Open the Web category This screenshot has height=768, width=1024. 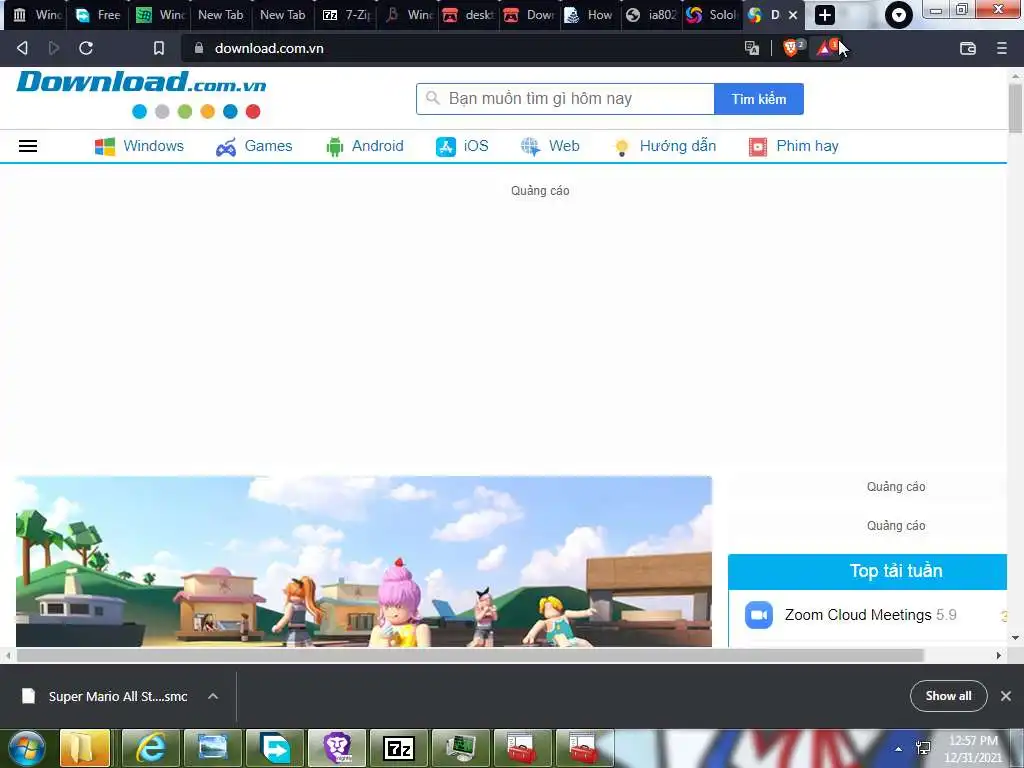(550, 146)
